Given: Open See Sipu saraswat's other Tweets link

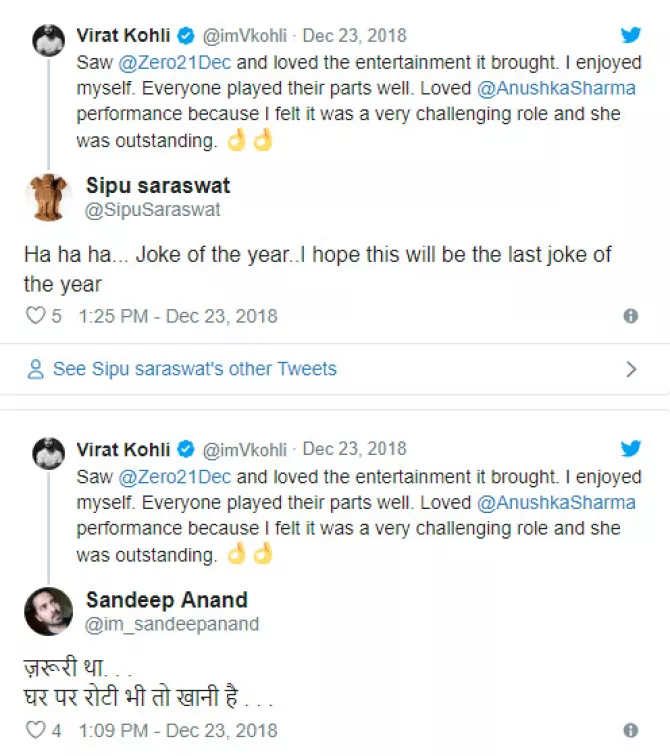Looking at the screenshot, I should (x=194, y=369).
